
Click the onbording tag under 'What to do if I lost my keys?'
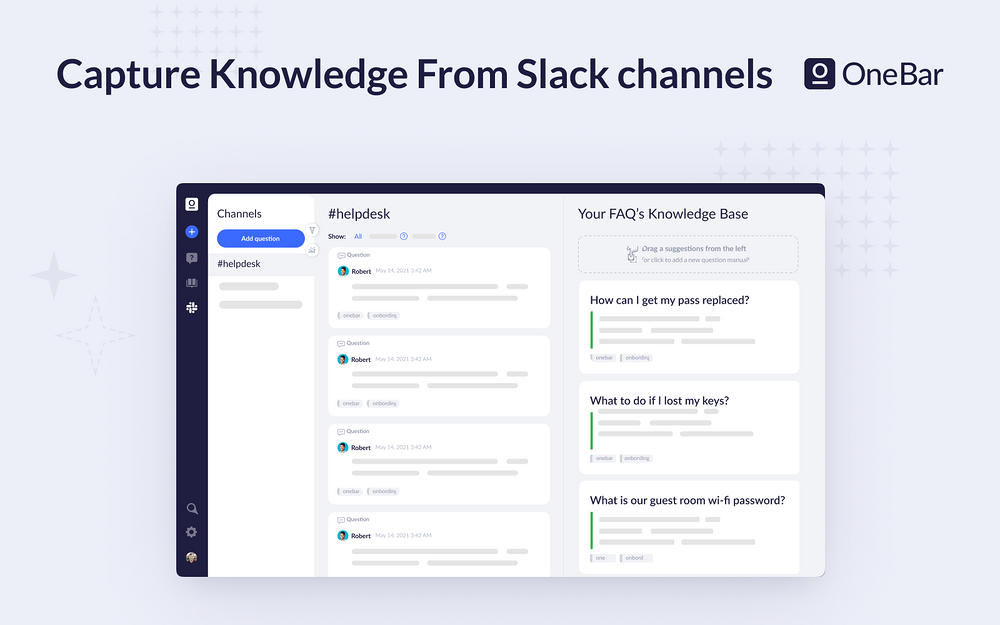(636, 459)
